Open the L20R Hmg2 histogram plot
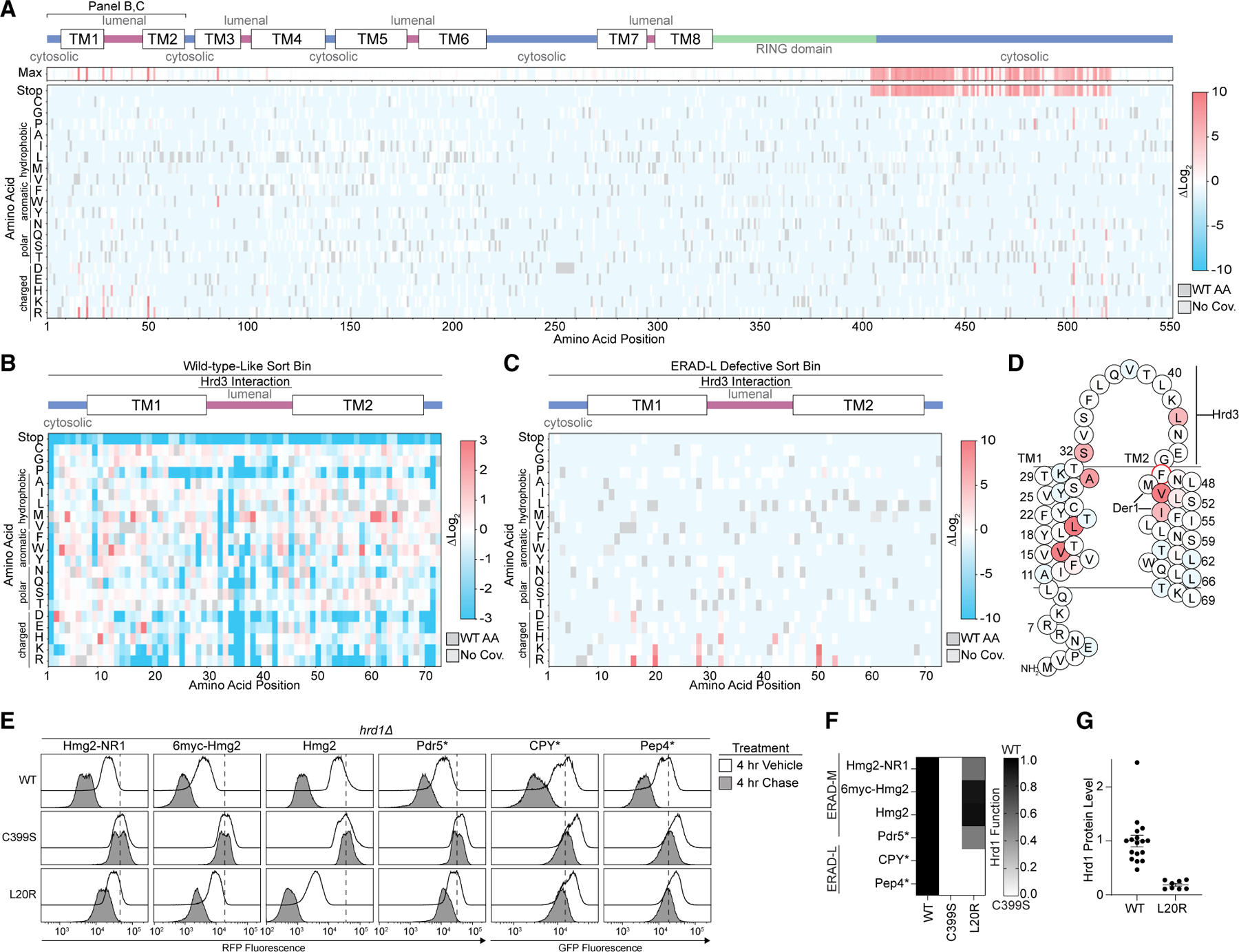 coord(319,895)
